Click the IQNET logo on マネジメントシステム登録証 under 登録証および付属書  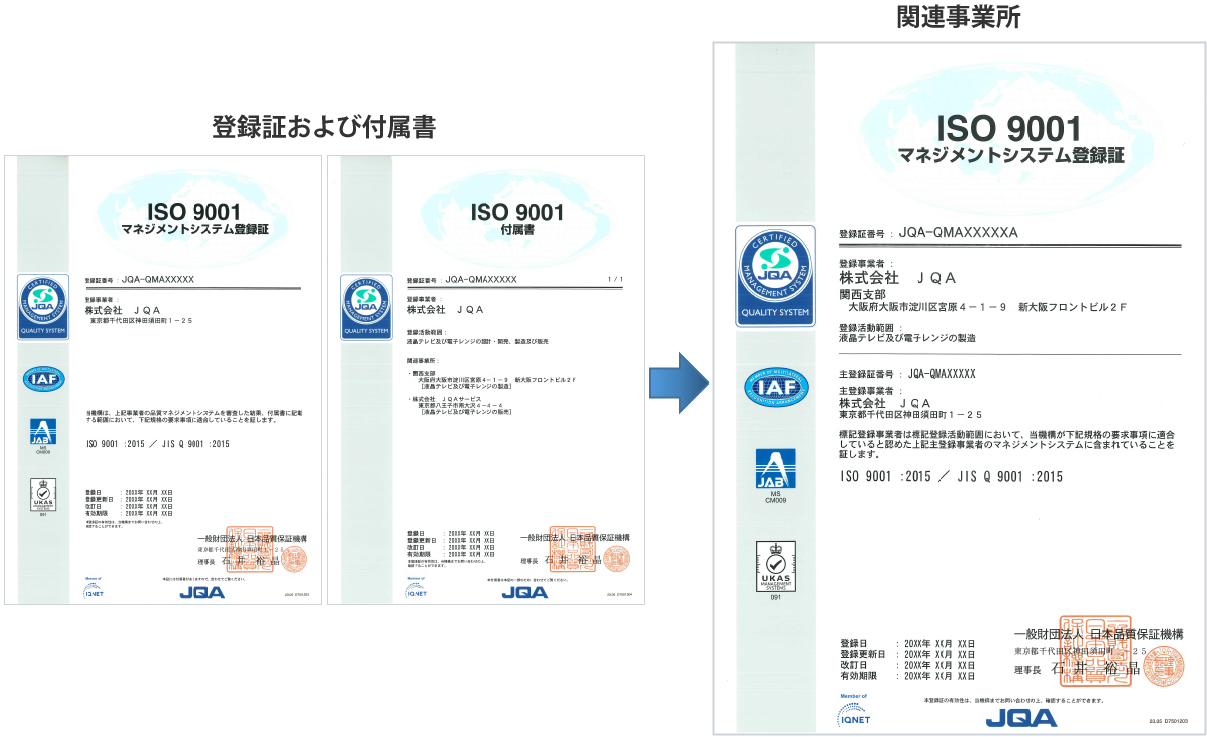click(94, 589)
